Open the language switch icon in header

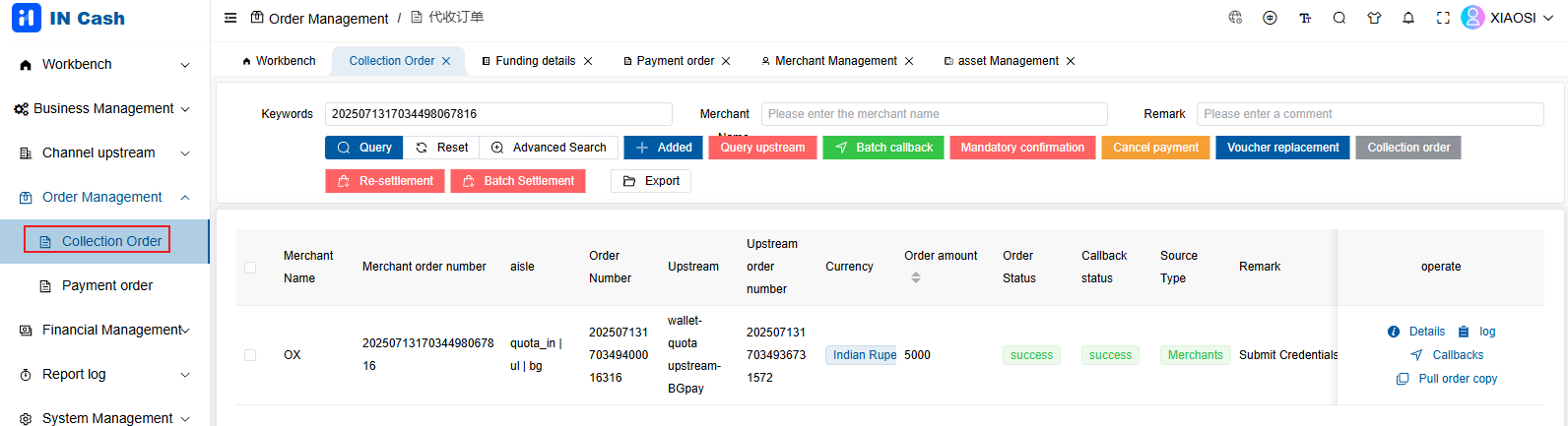click(1270, 18)
